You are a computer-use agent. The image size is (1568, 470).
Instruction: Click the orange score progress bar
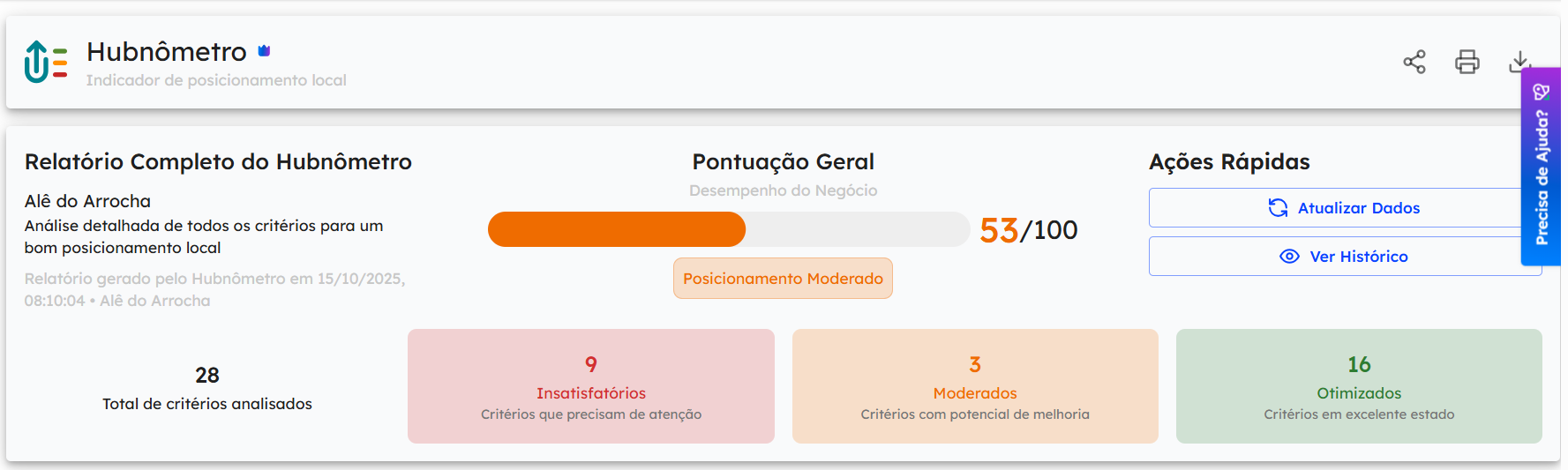(617, 229)
